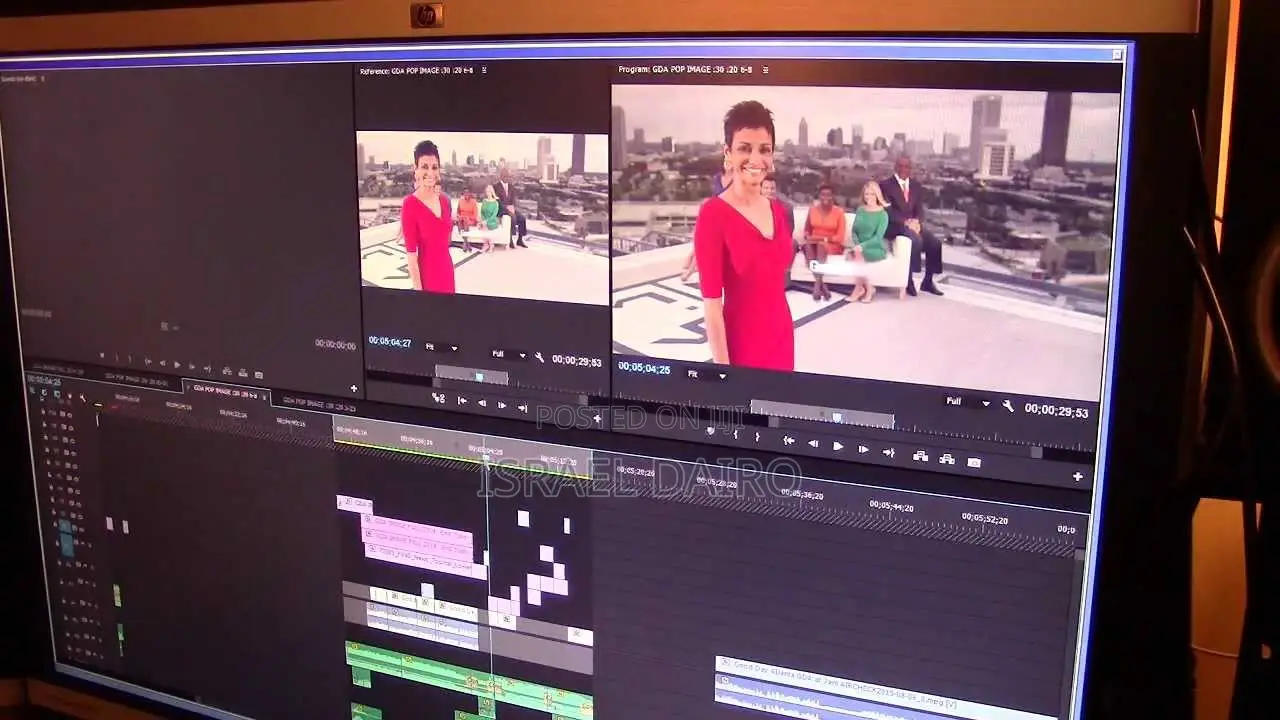
Task: Play the Program monitor sequence
Action: click(838, 446)
